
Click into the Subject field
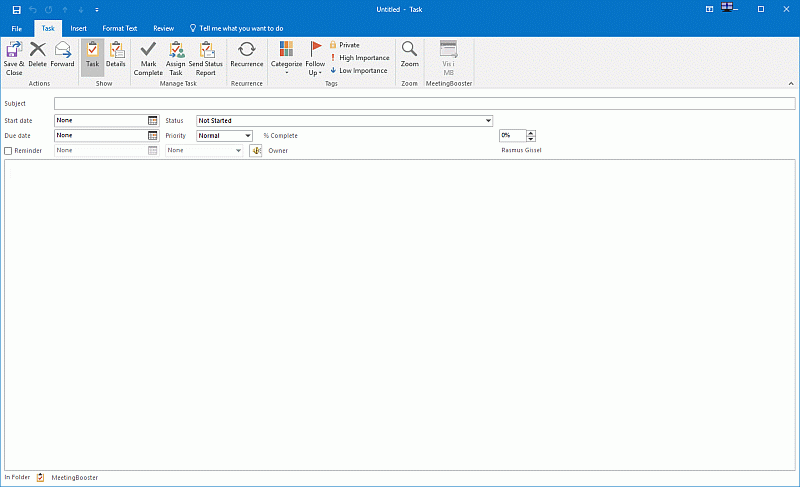pyautogui.click(x=424, y=104)
